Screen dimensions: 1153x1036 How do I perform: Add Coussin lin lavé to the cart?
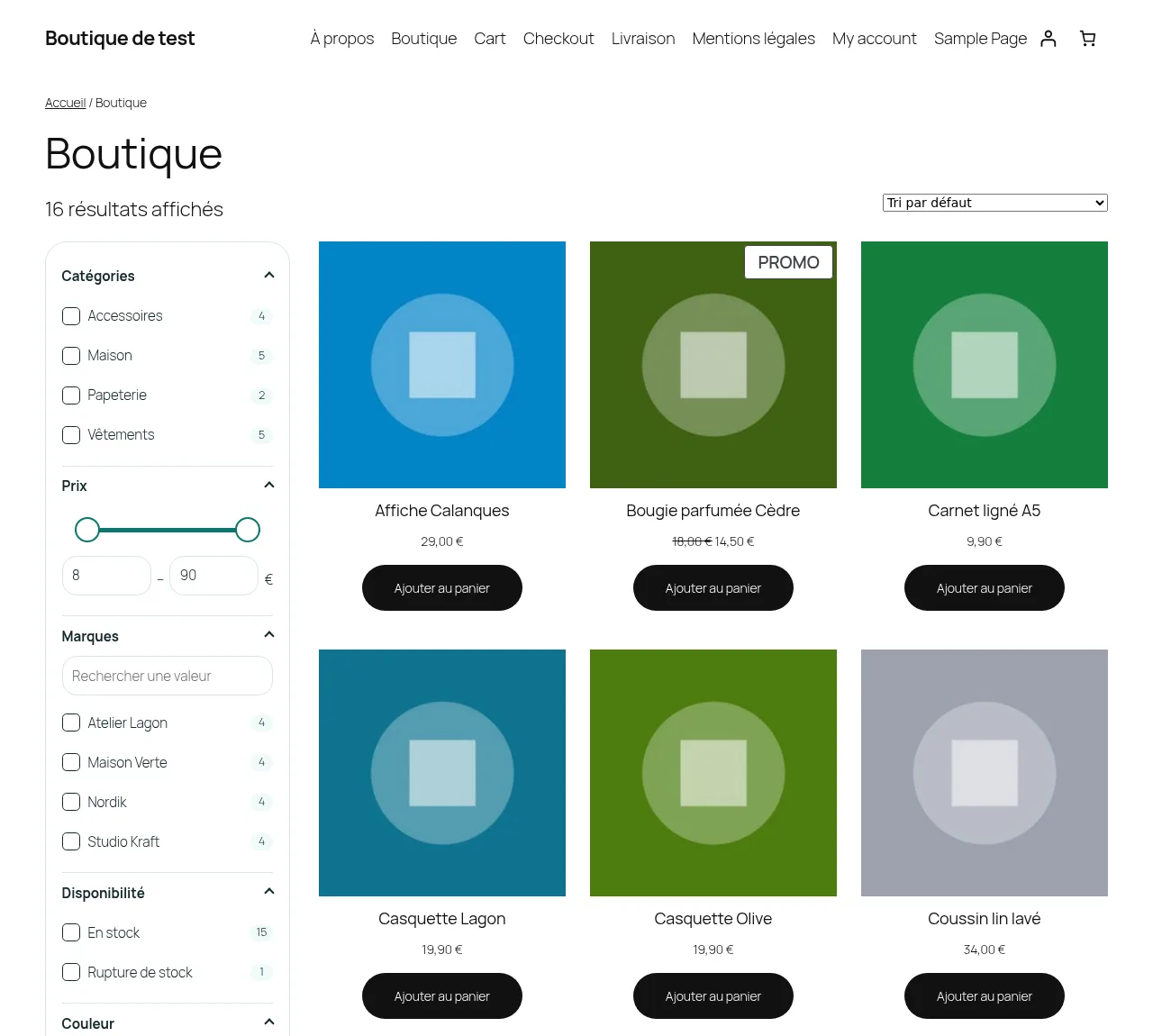pyautogui.click(x=985, y=996)
